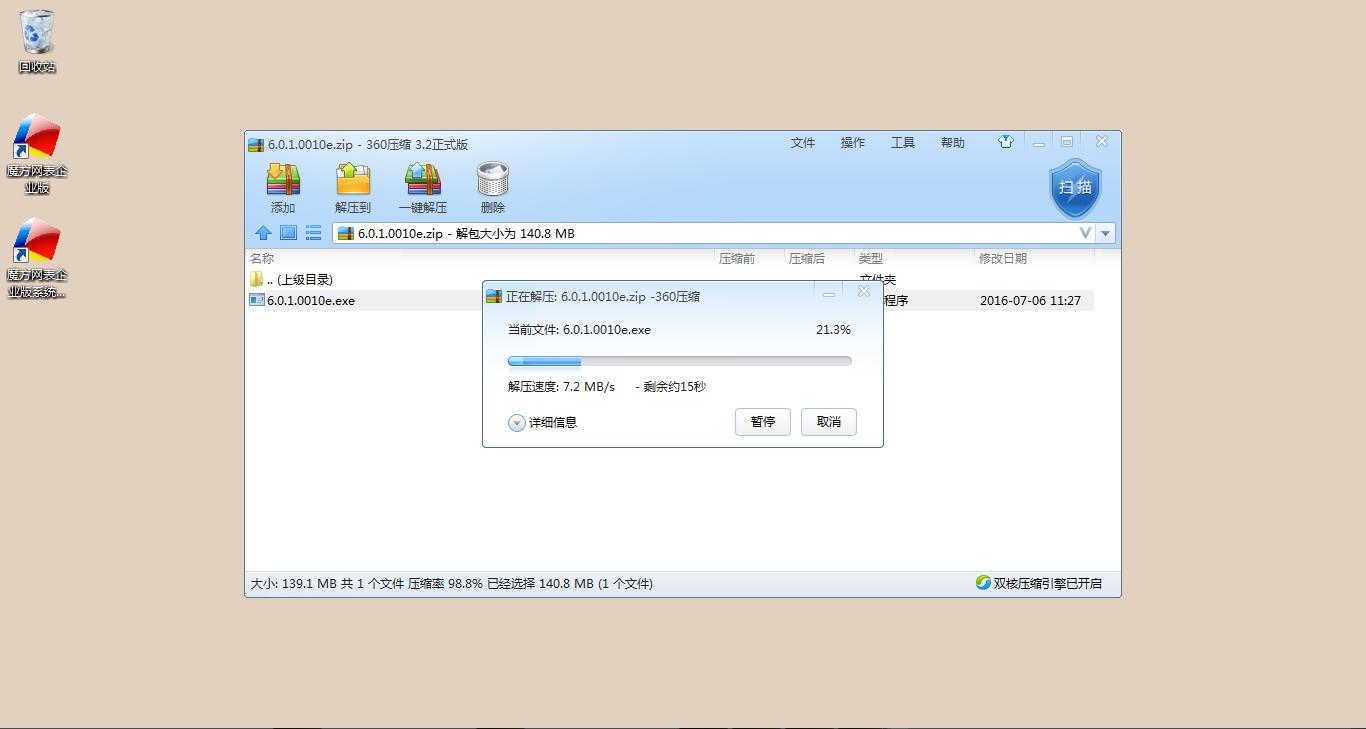This screenshot has width=1366, height=729.
Task: Close the 360压缩 main window
Action: pos(1101,142)
